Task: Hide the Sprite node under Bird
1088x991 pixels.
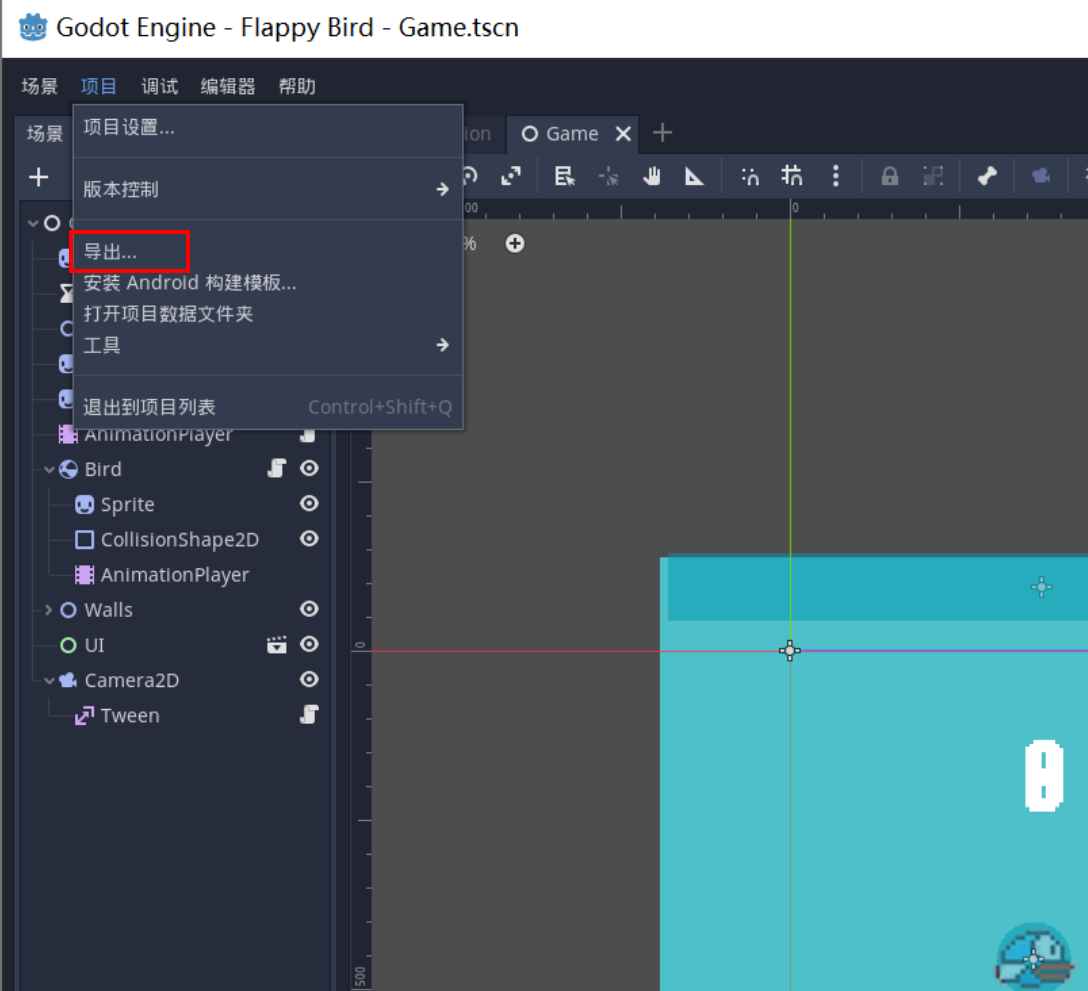Action: click(x=309, y=503)
